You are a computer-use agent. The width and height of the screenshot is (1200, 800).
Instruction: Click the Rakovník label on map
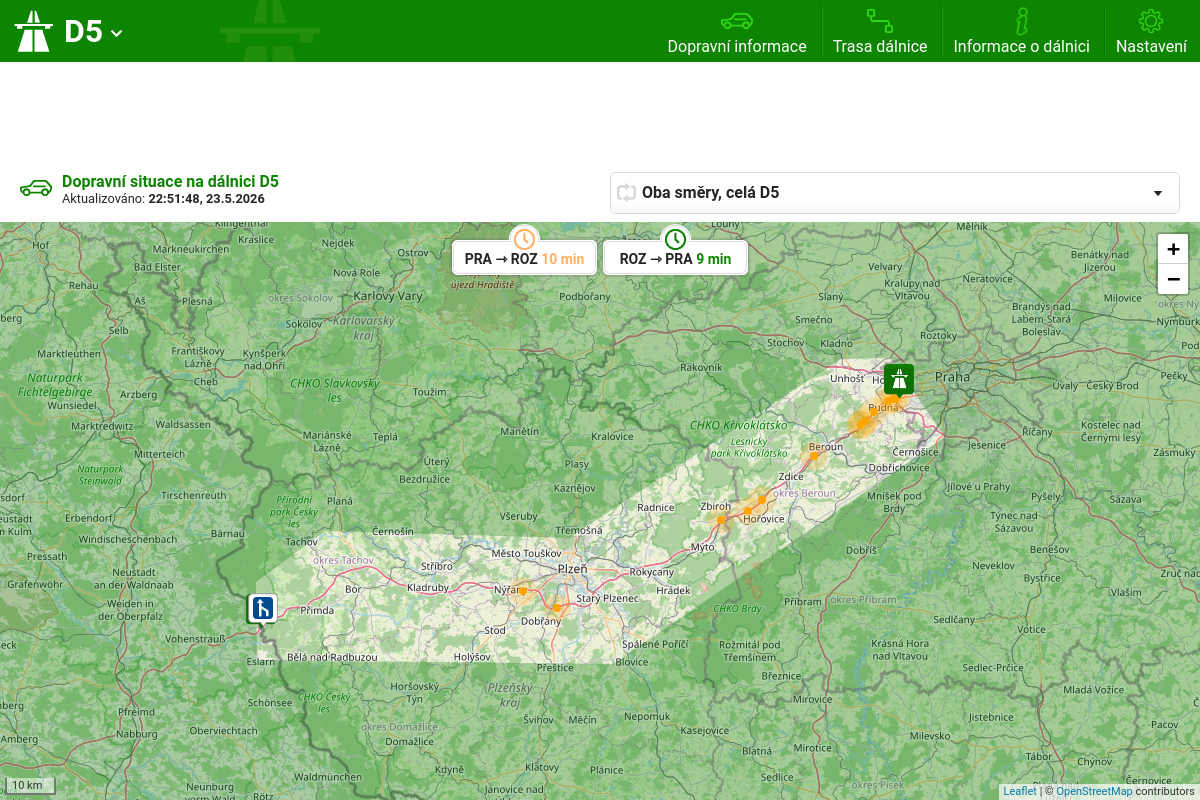click(700, 368)
